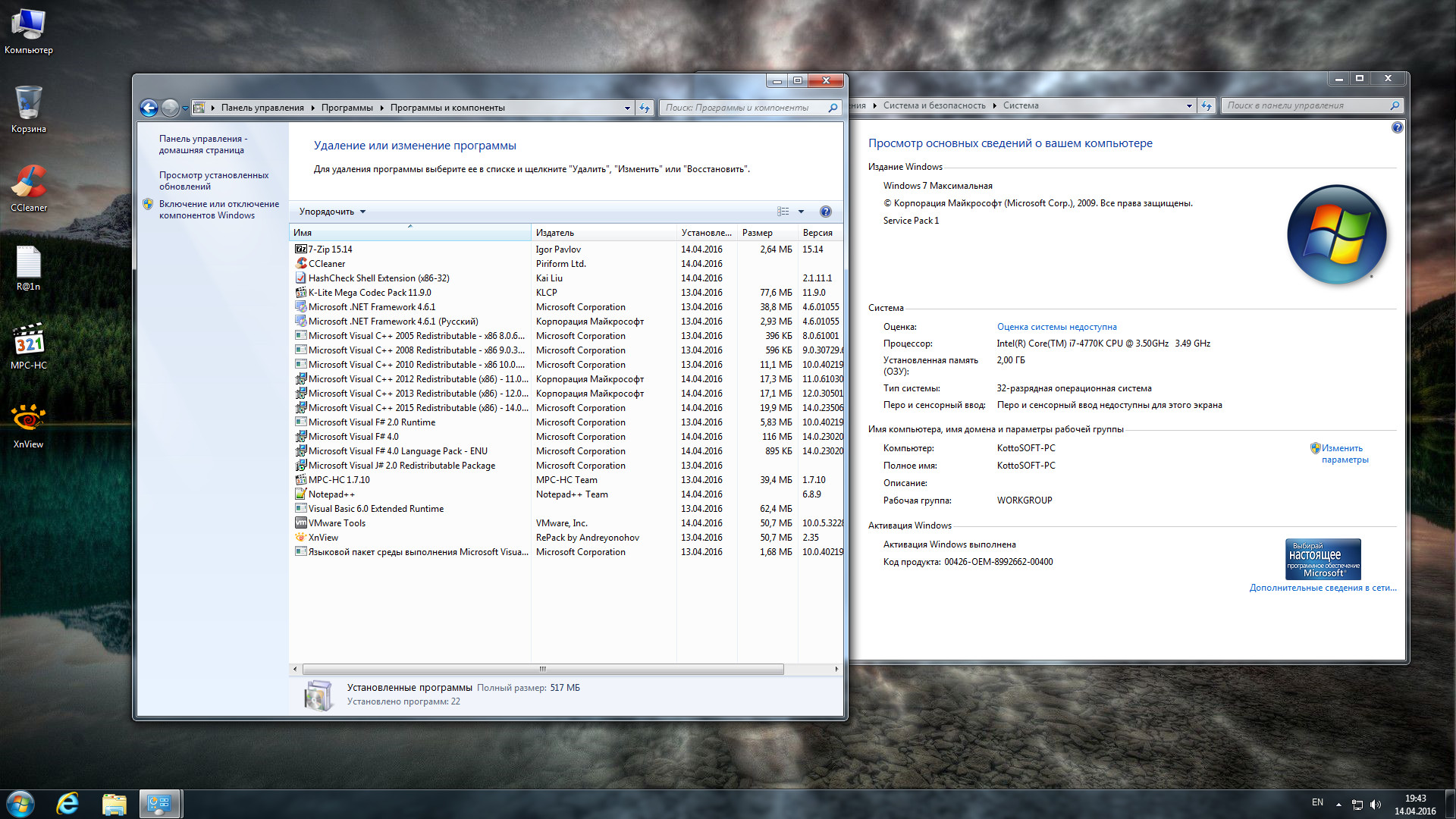
Task: Open Windows Explorer from taskbar
Action: [x=114, y=804]
